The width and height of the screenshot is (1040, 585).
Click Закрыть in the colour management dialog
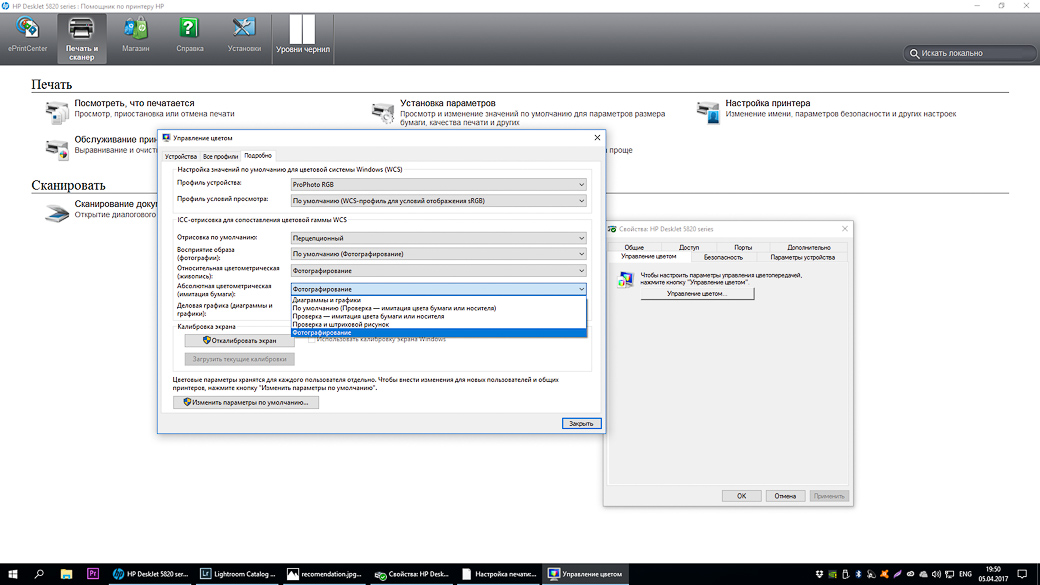tap(581, 423)
